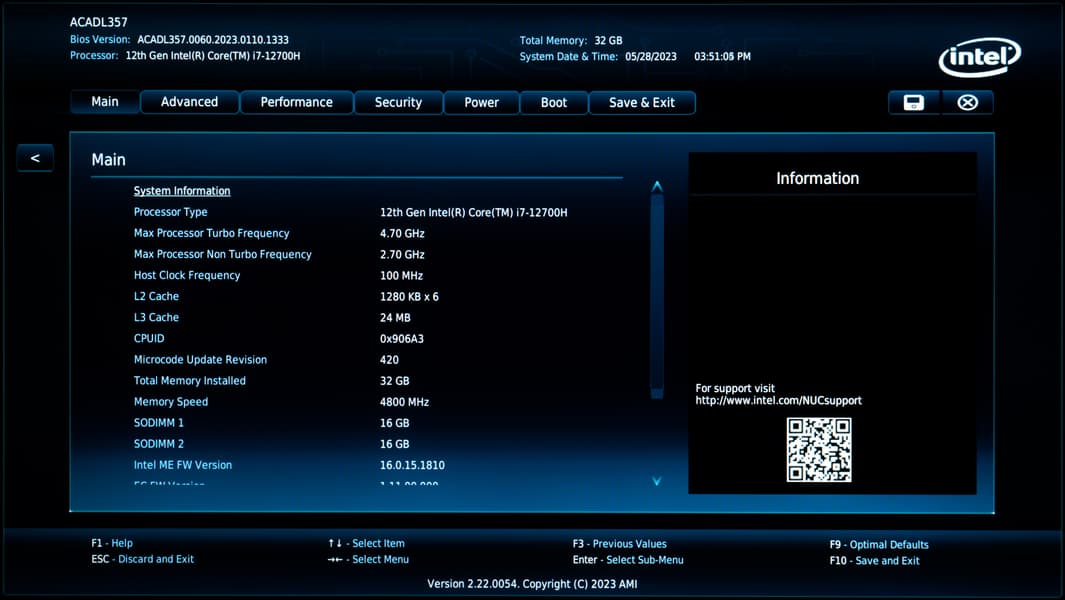Click F1 - Help
1065x600 pixels.
pos(112,543)
